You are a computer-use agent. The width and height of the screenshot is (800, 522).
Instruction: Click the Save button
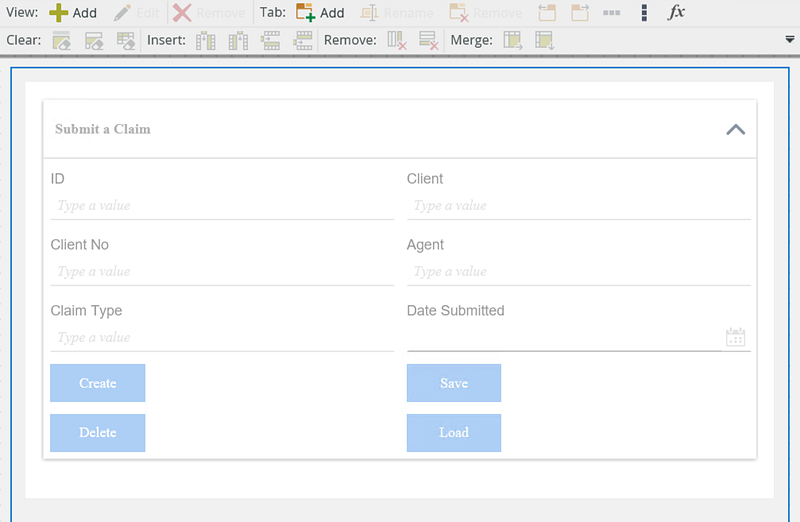coord(454,383)
